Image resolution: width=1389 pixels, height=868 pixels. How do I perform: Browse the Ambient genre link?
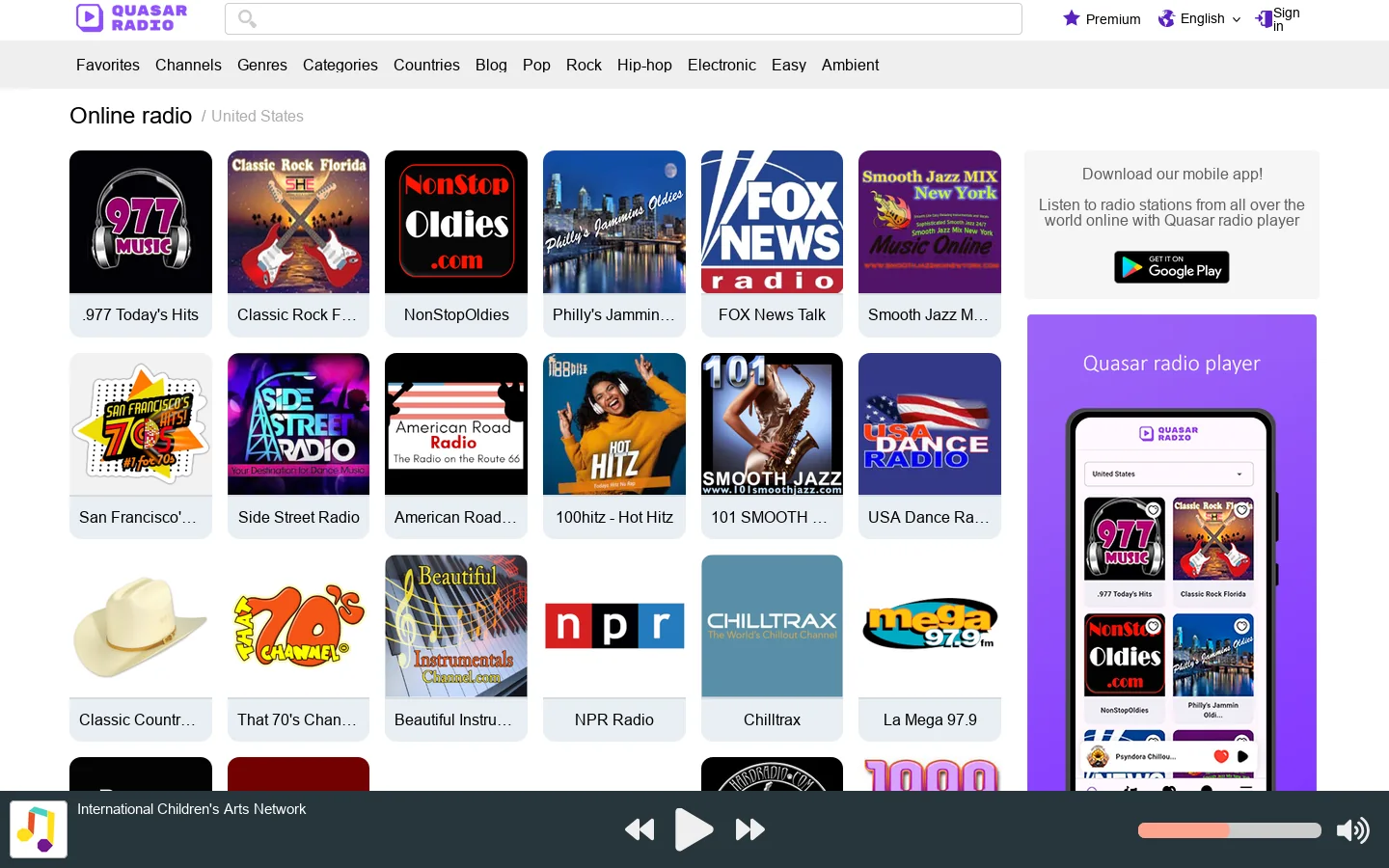click(x=850, y=65)
